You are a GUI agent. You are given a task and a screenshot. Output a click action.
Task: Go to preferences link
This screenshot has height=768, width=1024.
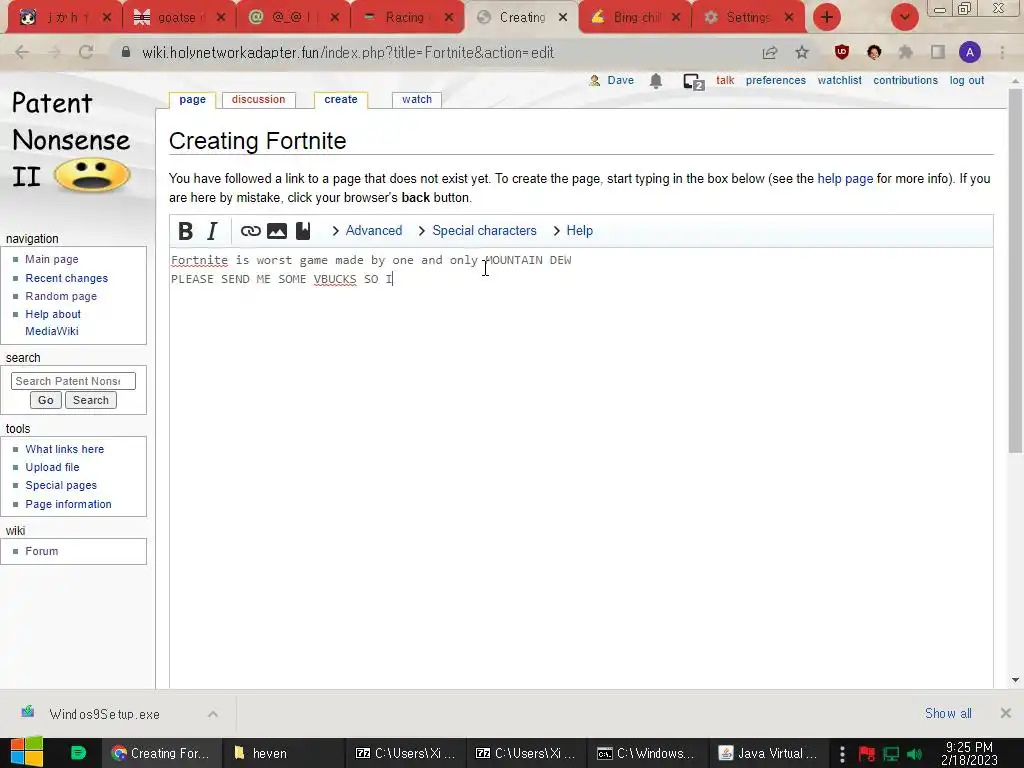(776, 80)
